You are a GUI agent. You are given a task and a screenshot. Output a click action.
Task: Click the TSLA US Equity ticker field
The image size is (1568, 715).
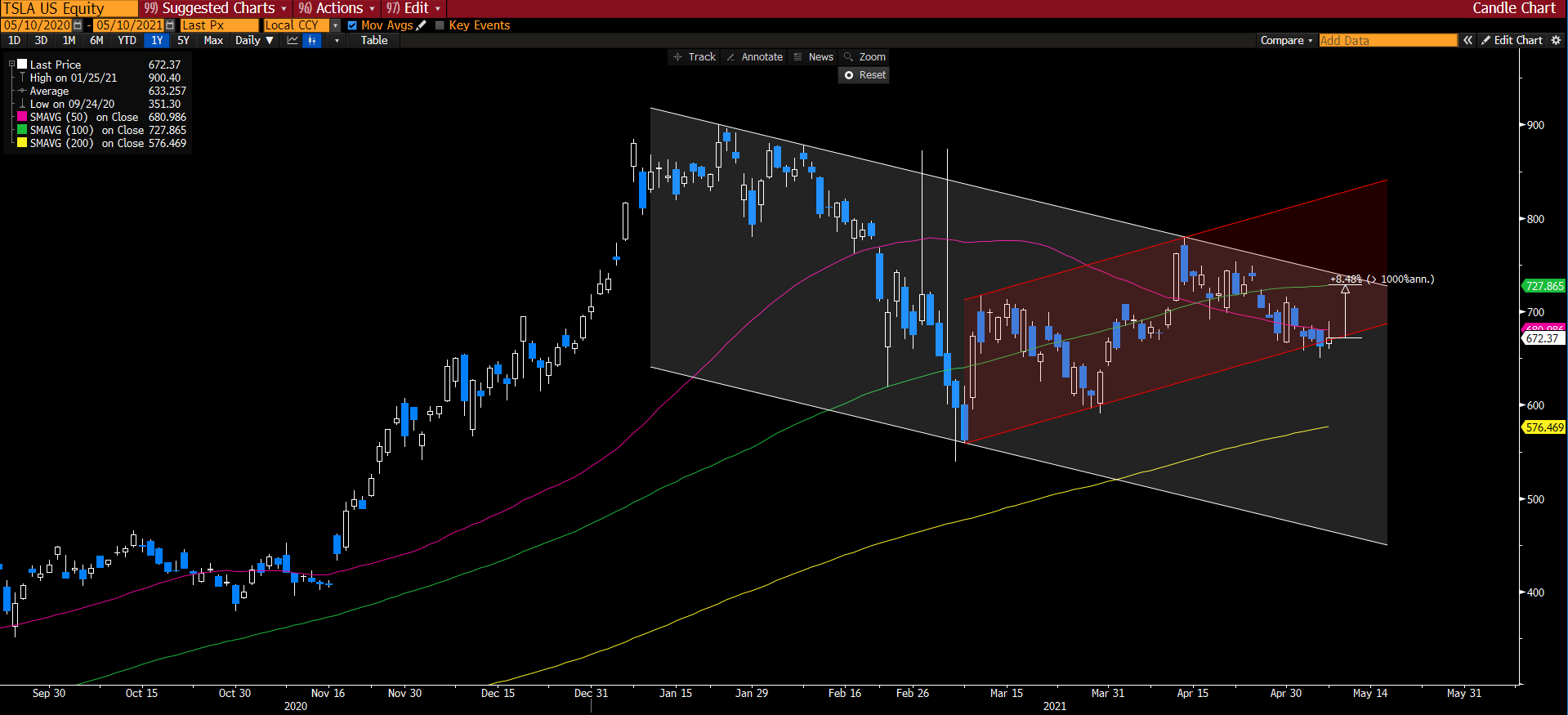pyautogui.click(x=69, y=8)
